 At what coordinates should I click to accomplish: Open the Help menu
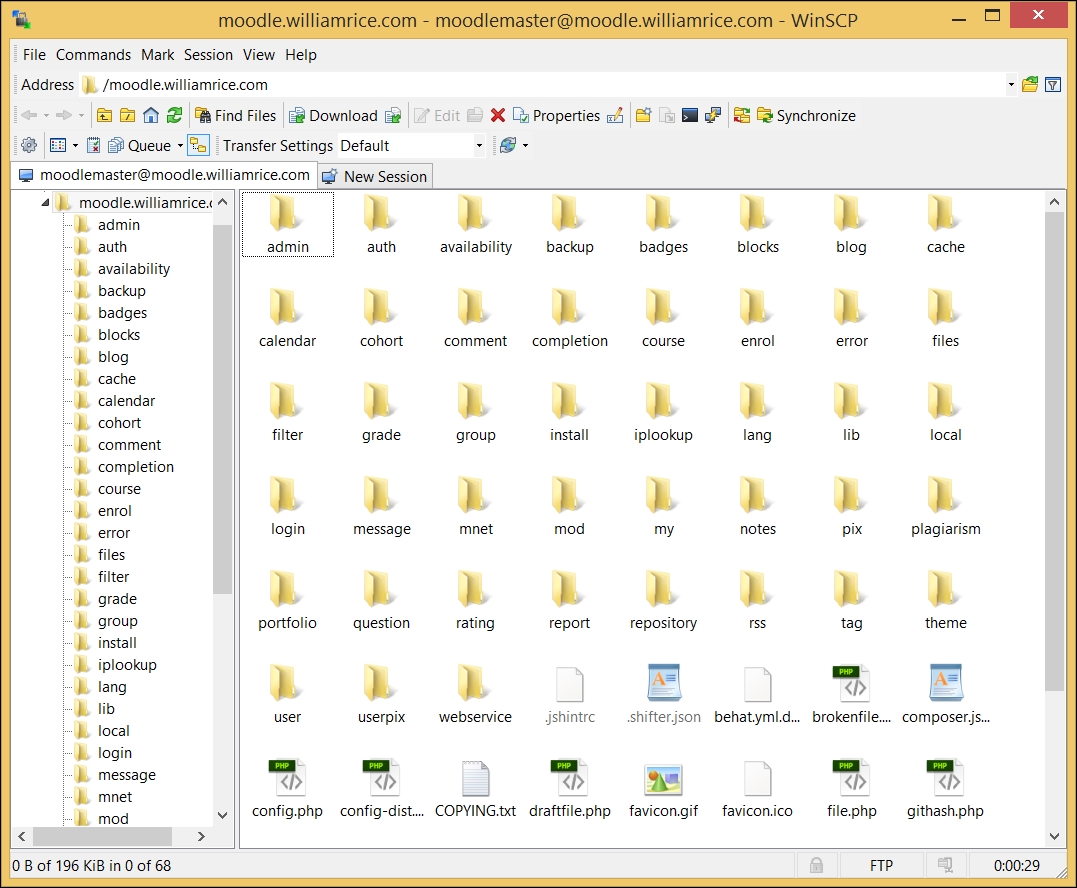301,55
